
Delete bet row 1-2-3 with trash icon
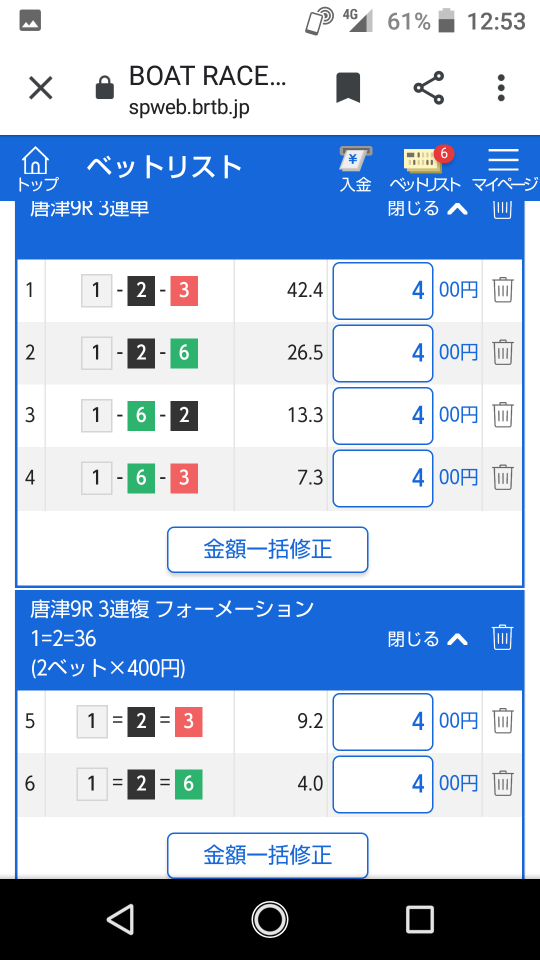tap(503, 290)
